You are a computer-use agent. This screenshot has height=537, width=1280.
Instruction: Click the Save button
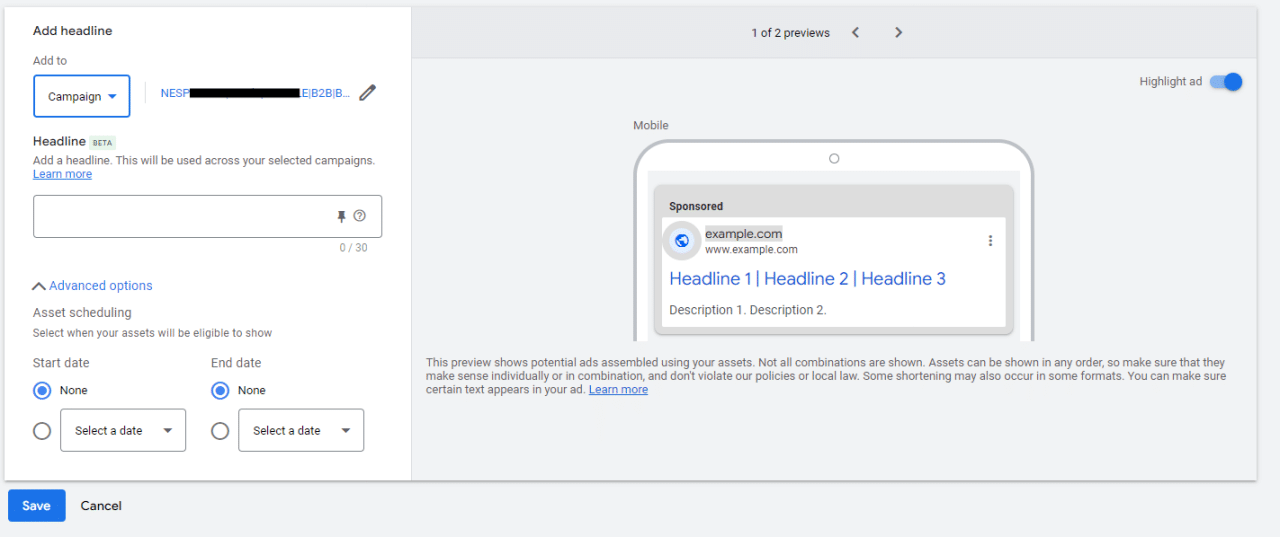(x=36, y=506)
